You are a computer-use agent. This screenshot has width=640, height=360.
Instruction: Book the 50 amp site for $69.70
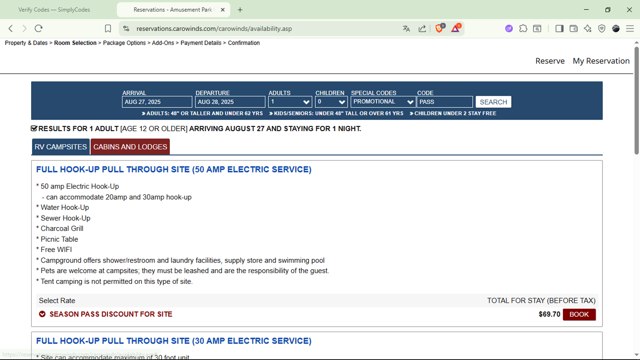[x=579, y=314]
